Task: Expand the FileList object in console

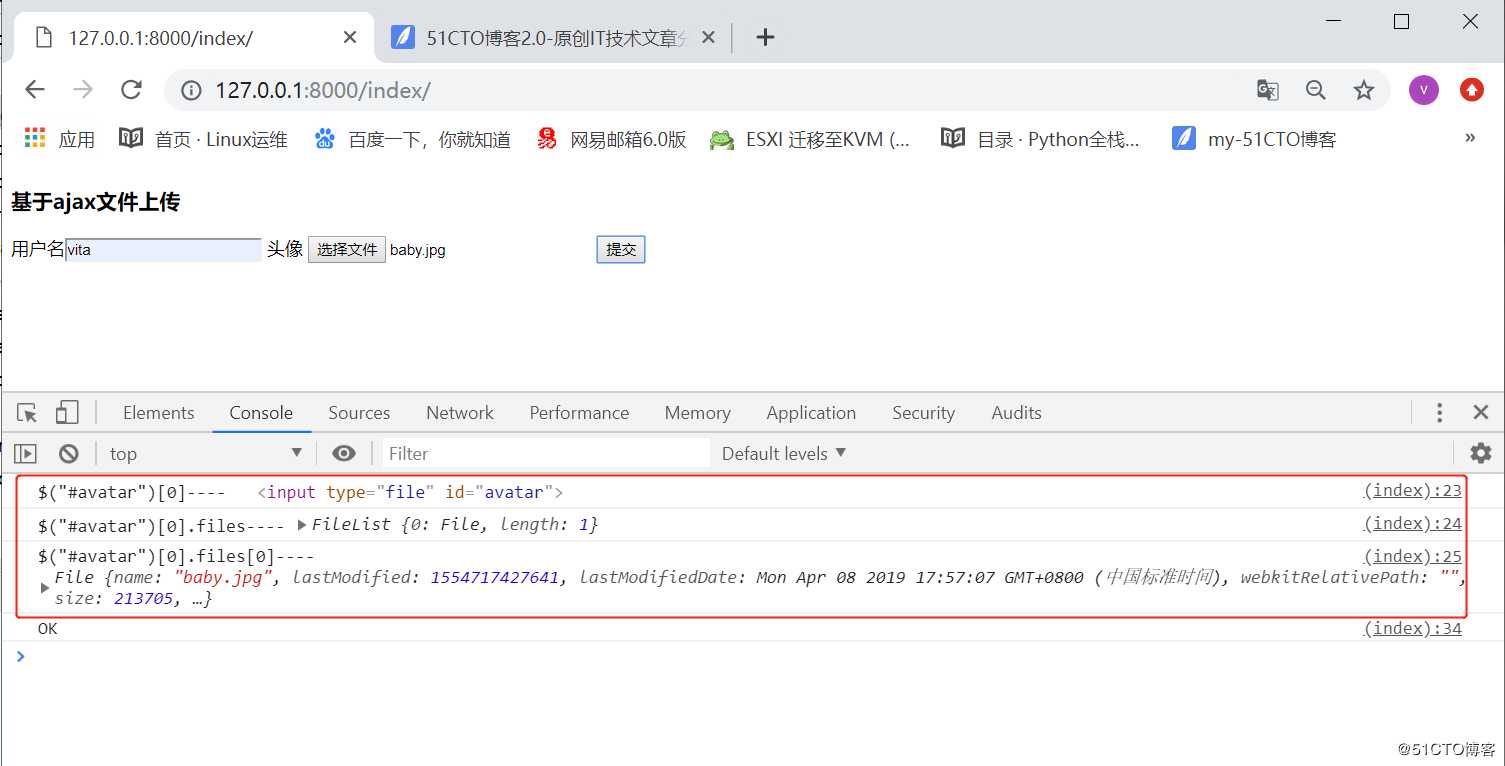Action: click(303, 524)
